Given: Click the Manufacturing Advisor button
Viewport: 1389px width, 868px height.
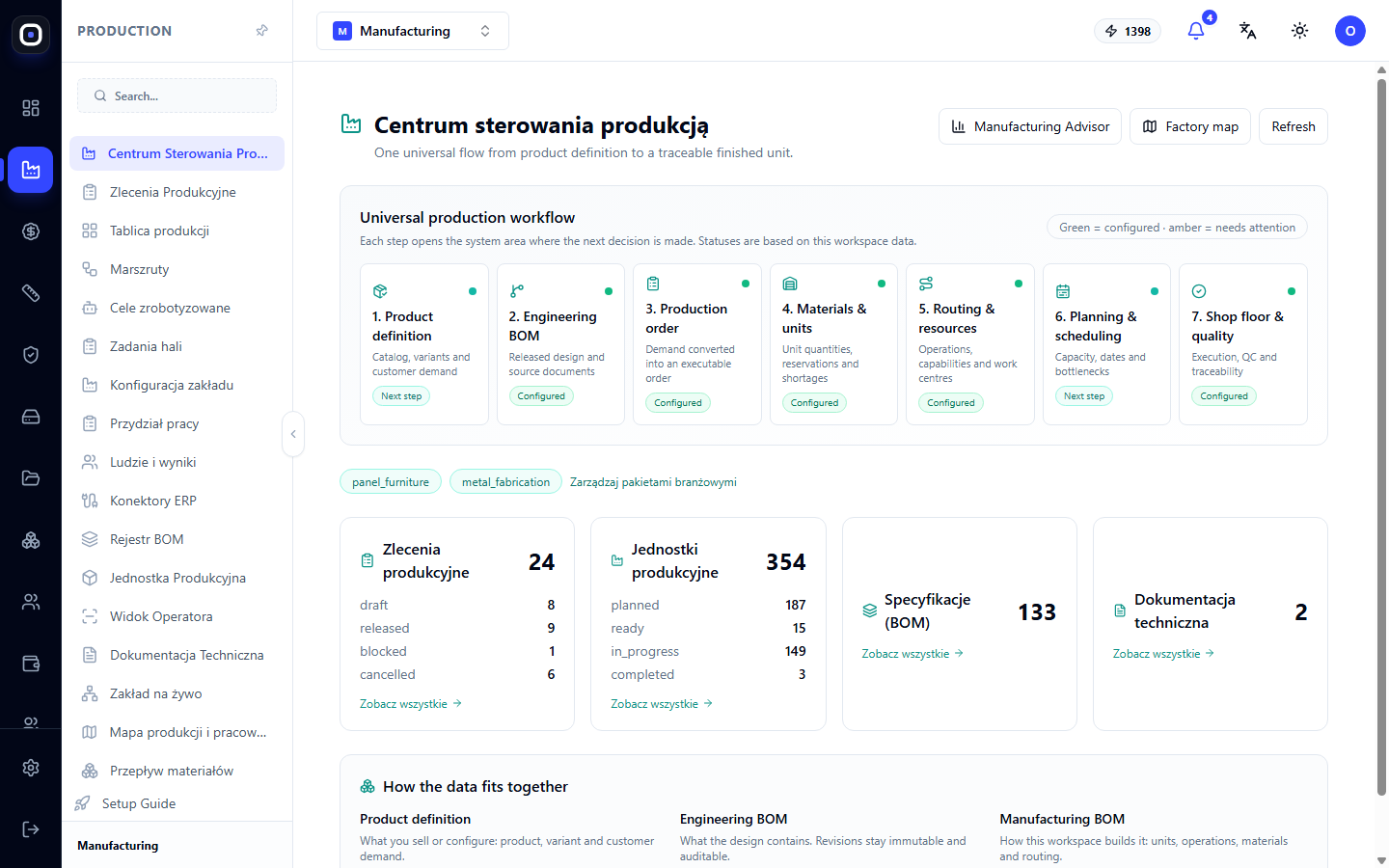Looking at the screenshot, I should click(1030, 126).
